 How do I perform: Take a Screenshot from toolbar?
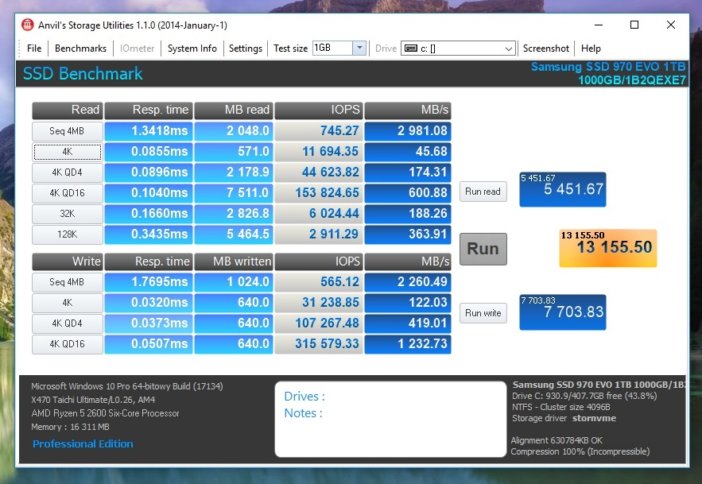coord(546,48)
